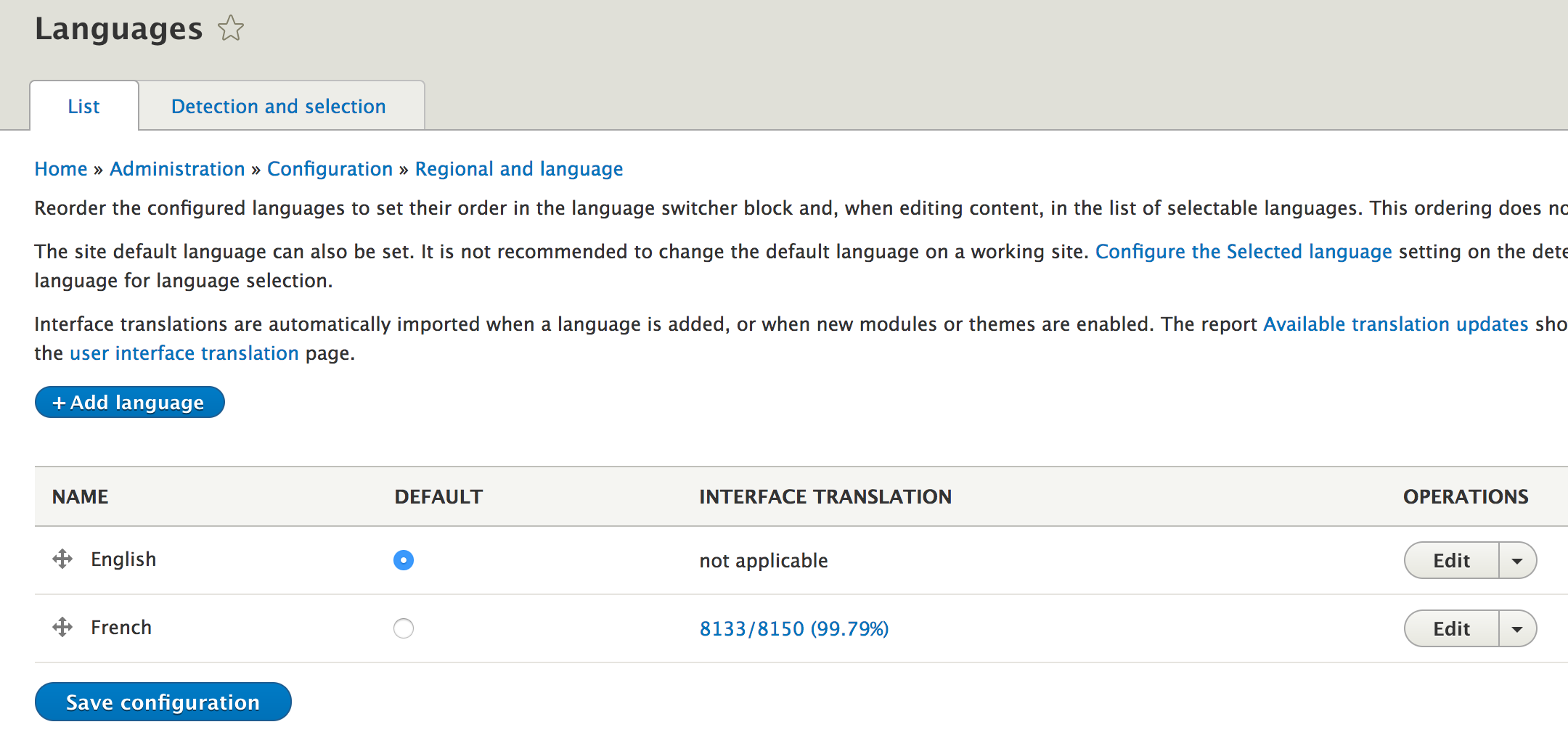Screen dimensions: 1568x743
Task: Open Available translation updates report link
Action: [x=1396, y=324]
